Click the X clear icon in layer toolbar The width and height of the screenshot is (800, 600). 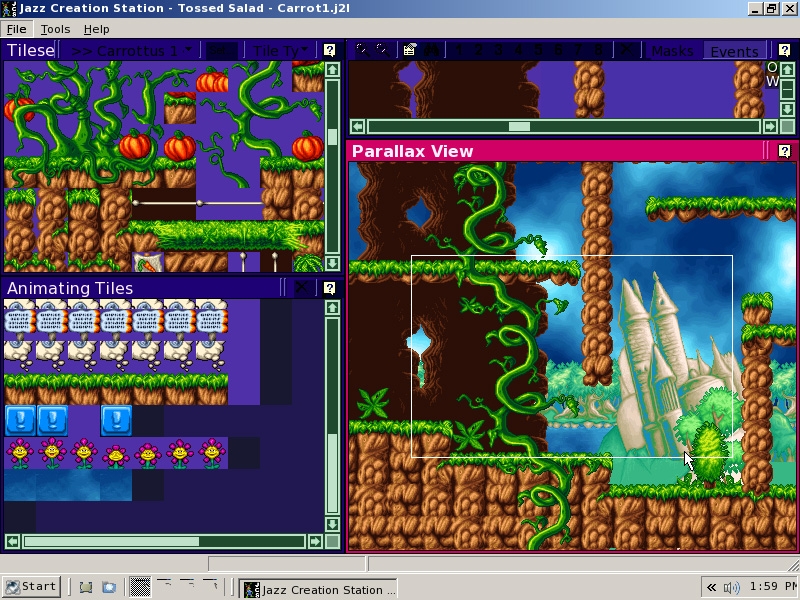pyautogui.click(x=626, y=50)
